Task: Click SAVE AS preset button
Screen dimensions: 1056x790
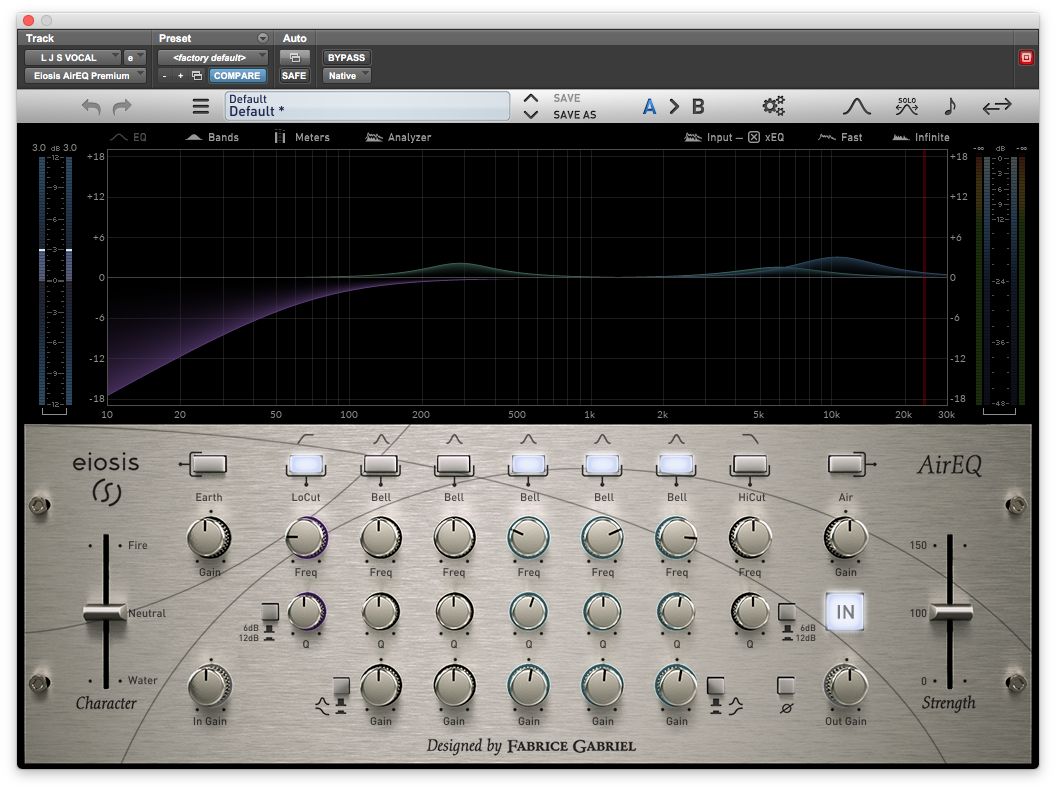Action: (574, 114)
